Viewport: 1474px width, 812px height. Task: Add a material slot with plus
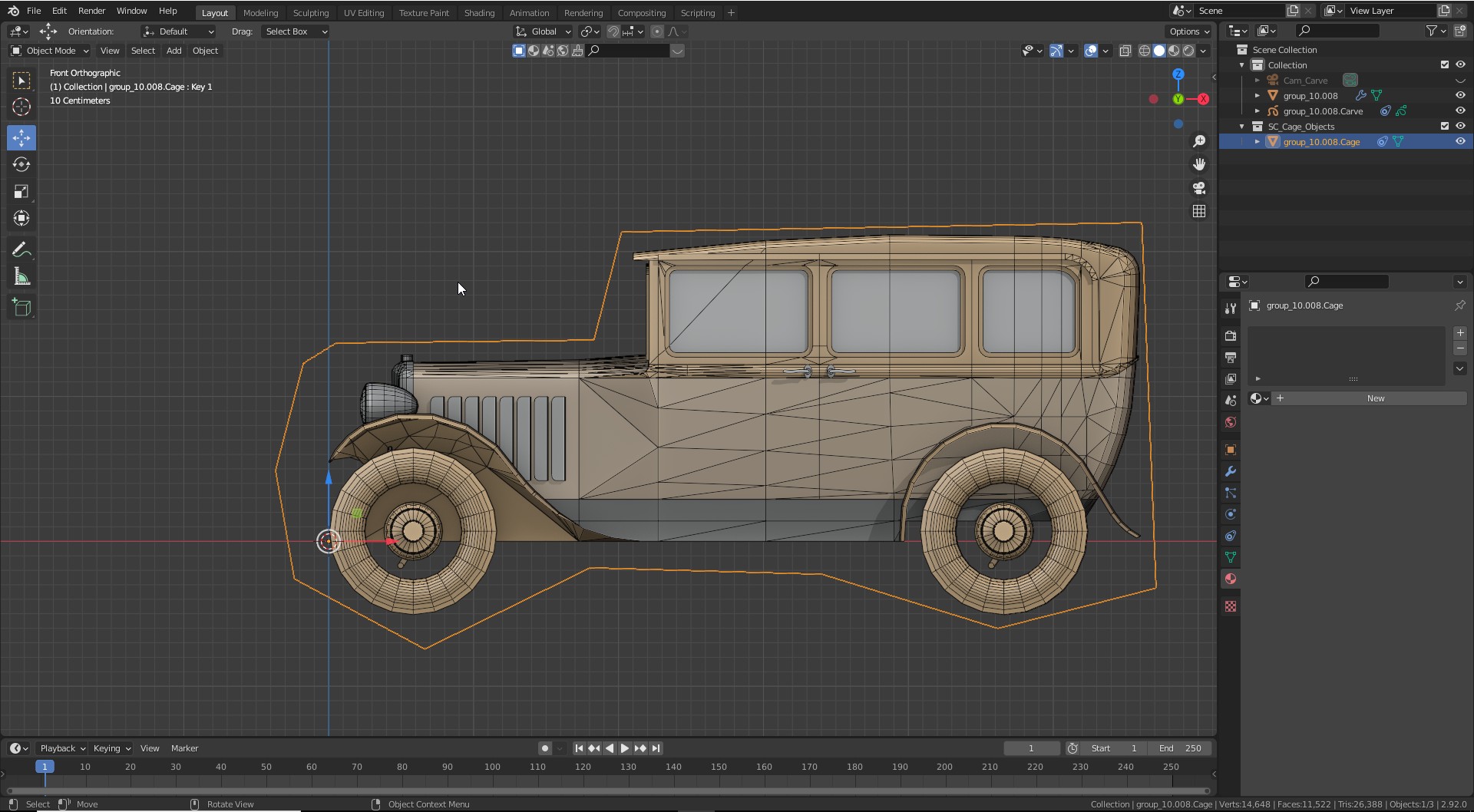[x=1460, y=333]
